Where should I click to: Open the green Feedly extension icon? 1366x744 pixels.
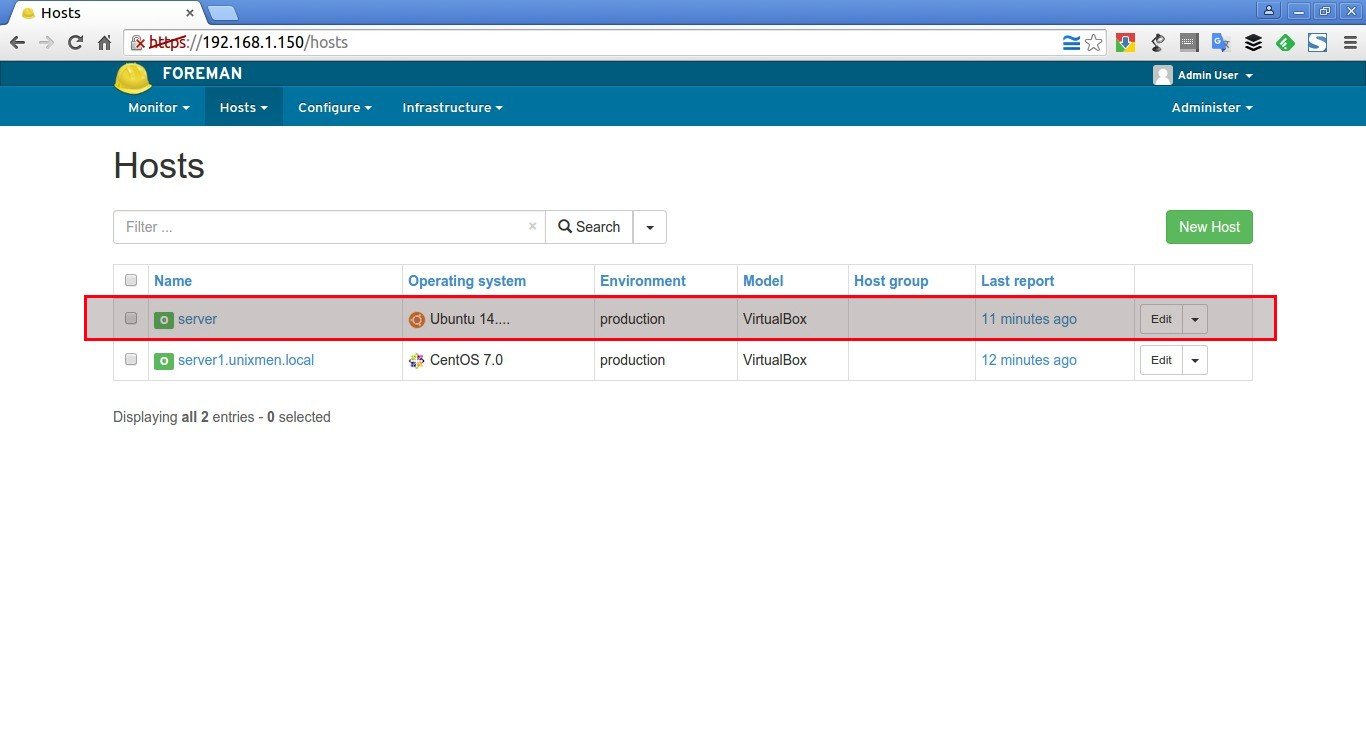(1285, 43)
